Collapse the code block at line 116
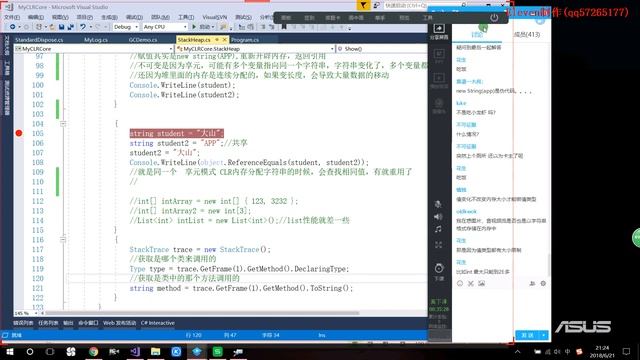The height and width of the screenshot is (360, 640). click(x=63, y=240)
